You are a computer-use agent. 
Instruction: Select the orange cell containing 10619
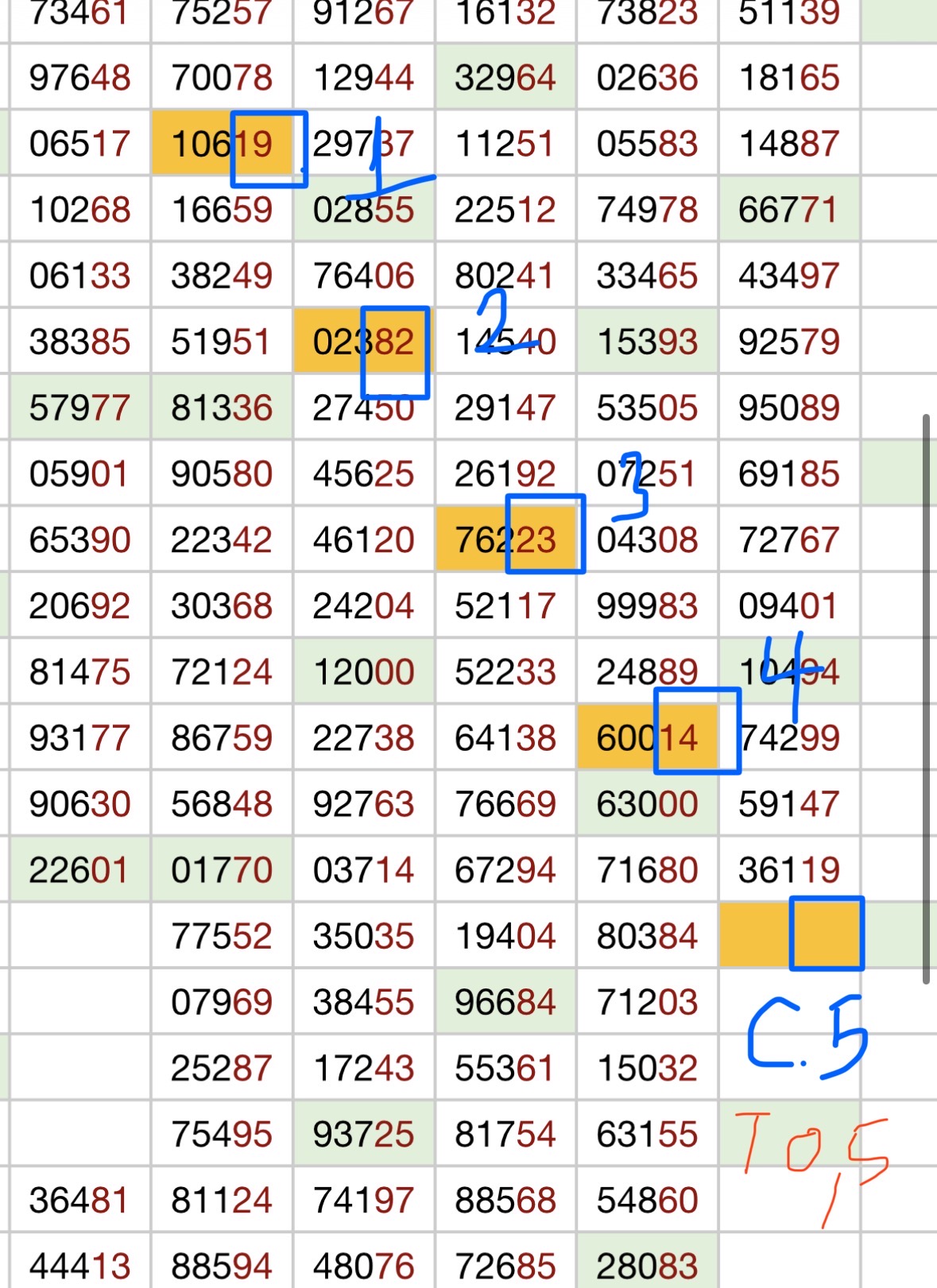tap(222, 143)
